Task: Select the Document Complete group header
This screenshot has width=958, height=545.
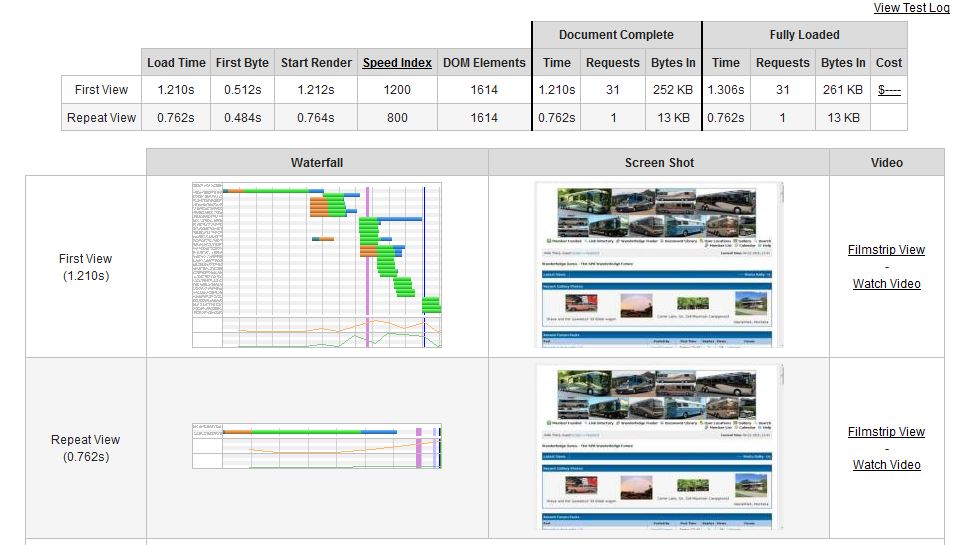Action: (x=616, y=35)
